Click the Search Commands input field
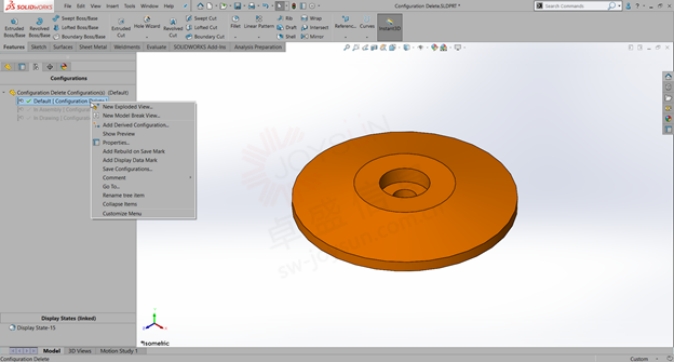This screenshot has height=362, width=674. click(575, 6)
